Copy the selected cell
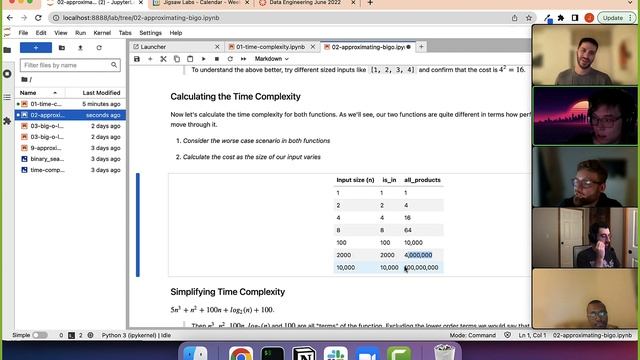The width and height of the screenshot is (640, 360). (x=177, y=59)
